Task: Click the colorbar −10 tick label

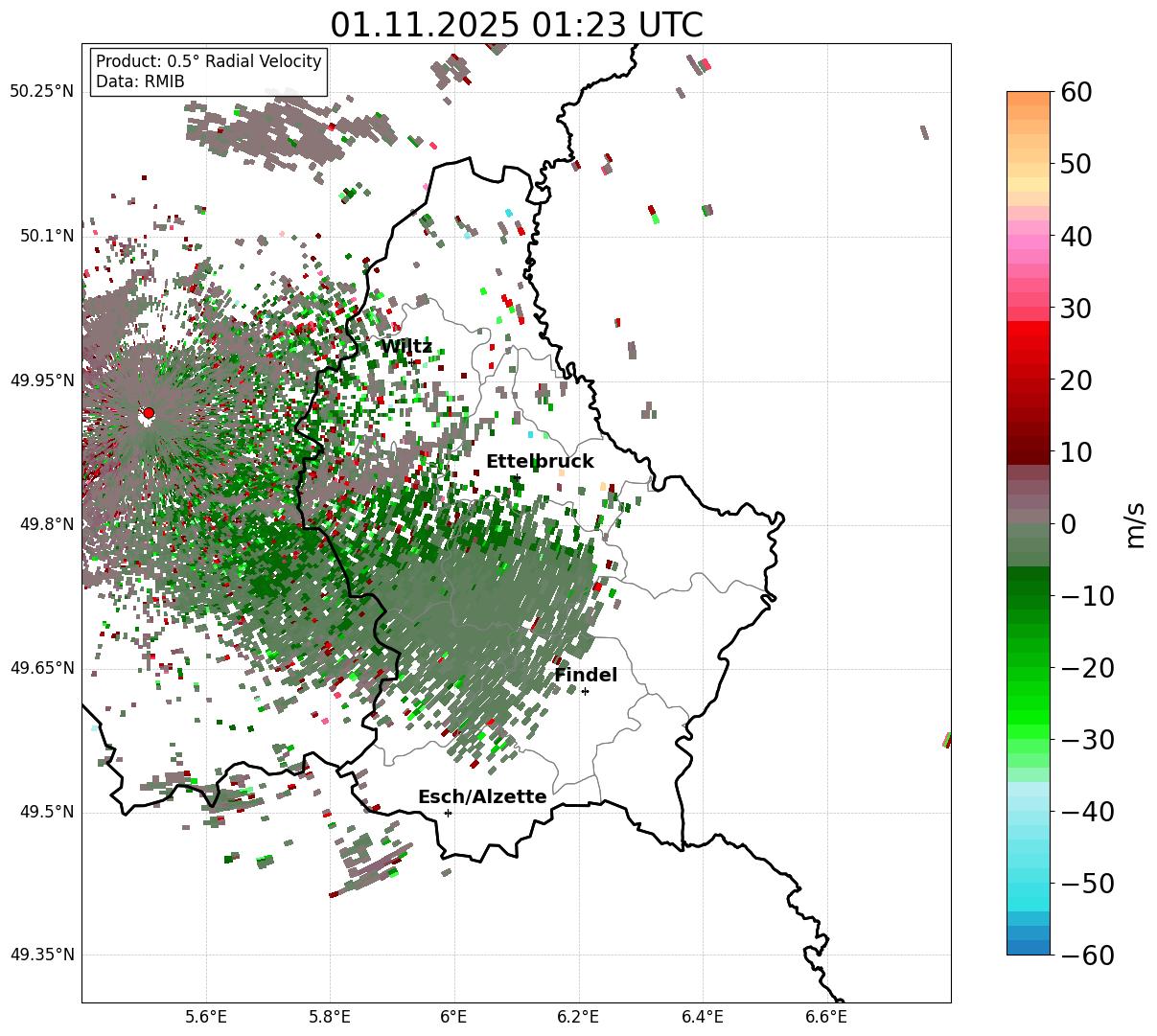Action: (1087, 595)
